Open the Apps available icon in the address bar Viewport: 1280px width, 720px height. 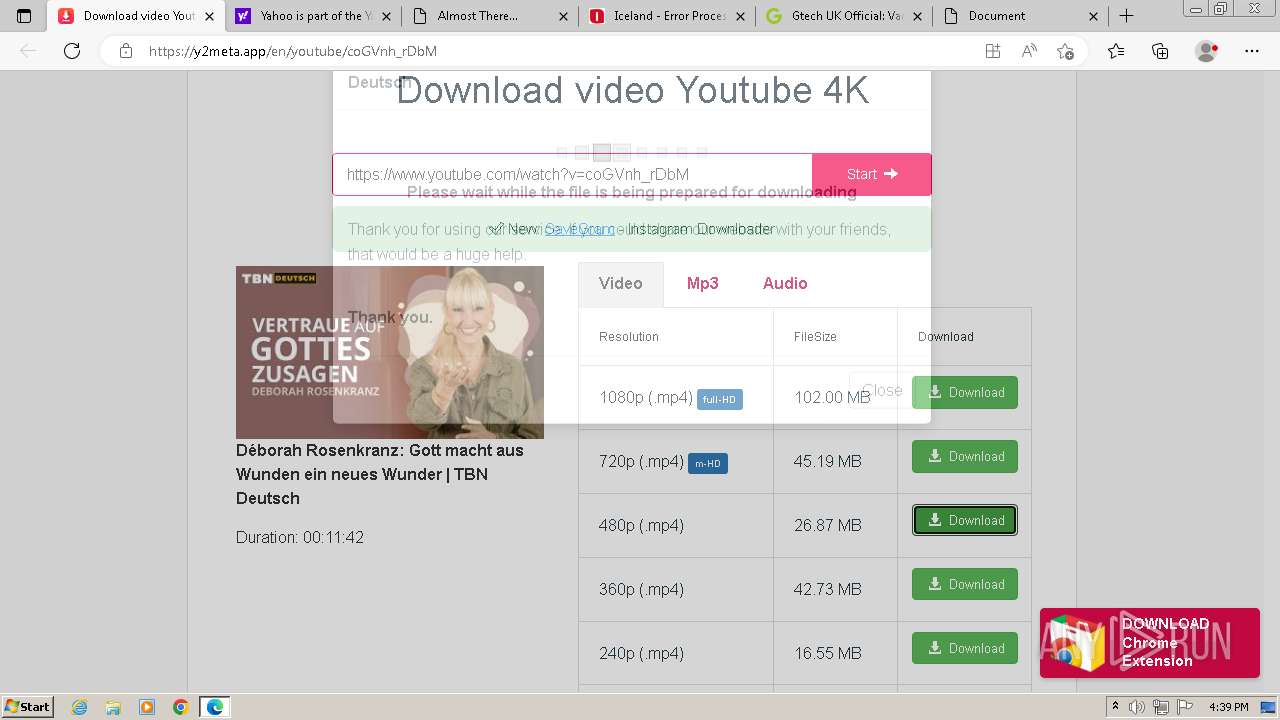(x=992, y=51)
